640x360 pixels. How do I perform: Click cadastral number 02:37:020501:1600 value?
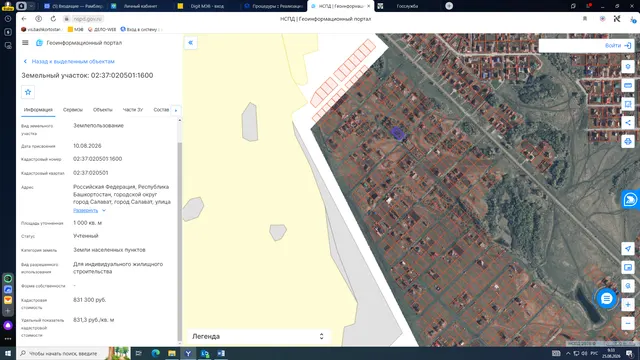[98, 159]
